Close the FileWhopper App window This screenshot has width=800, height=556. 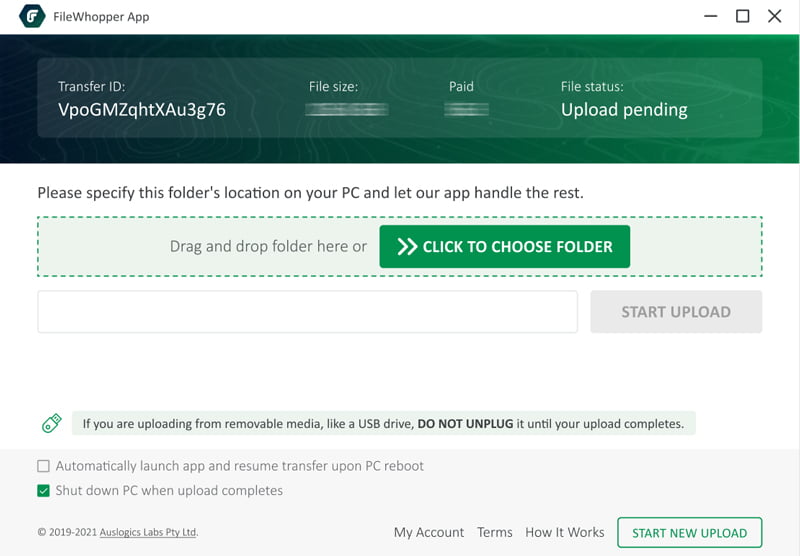click(774, 16)
